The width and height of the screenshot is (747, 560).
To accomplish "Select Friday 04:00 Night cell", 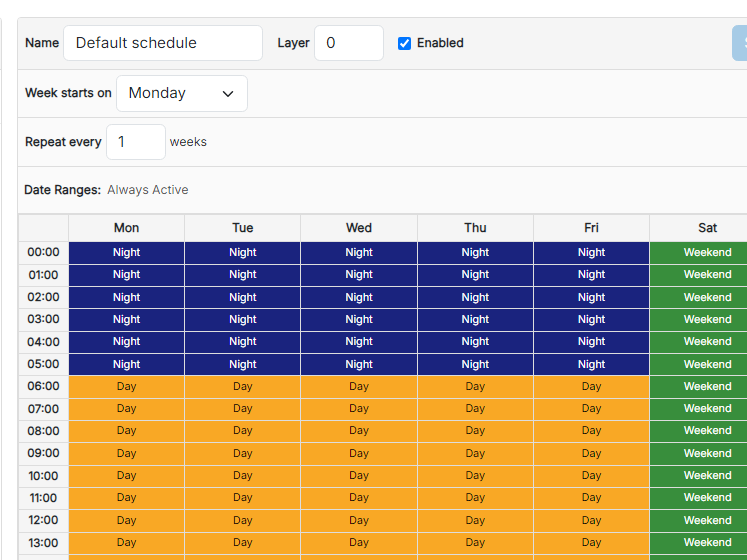I will 591,342.
